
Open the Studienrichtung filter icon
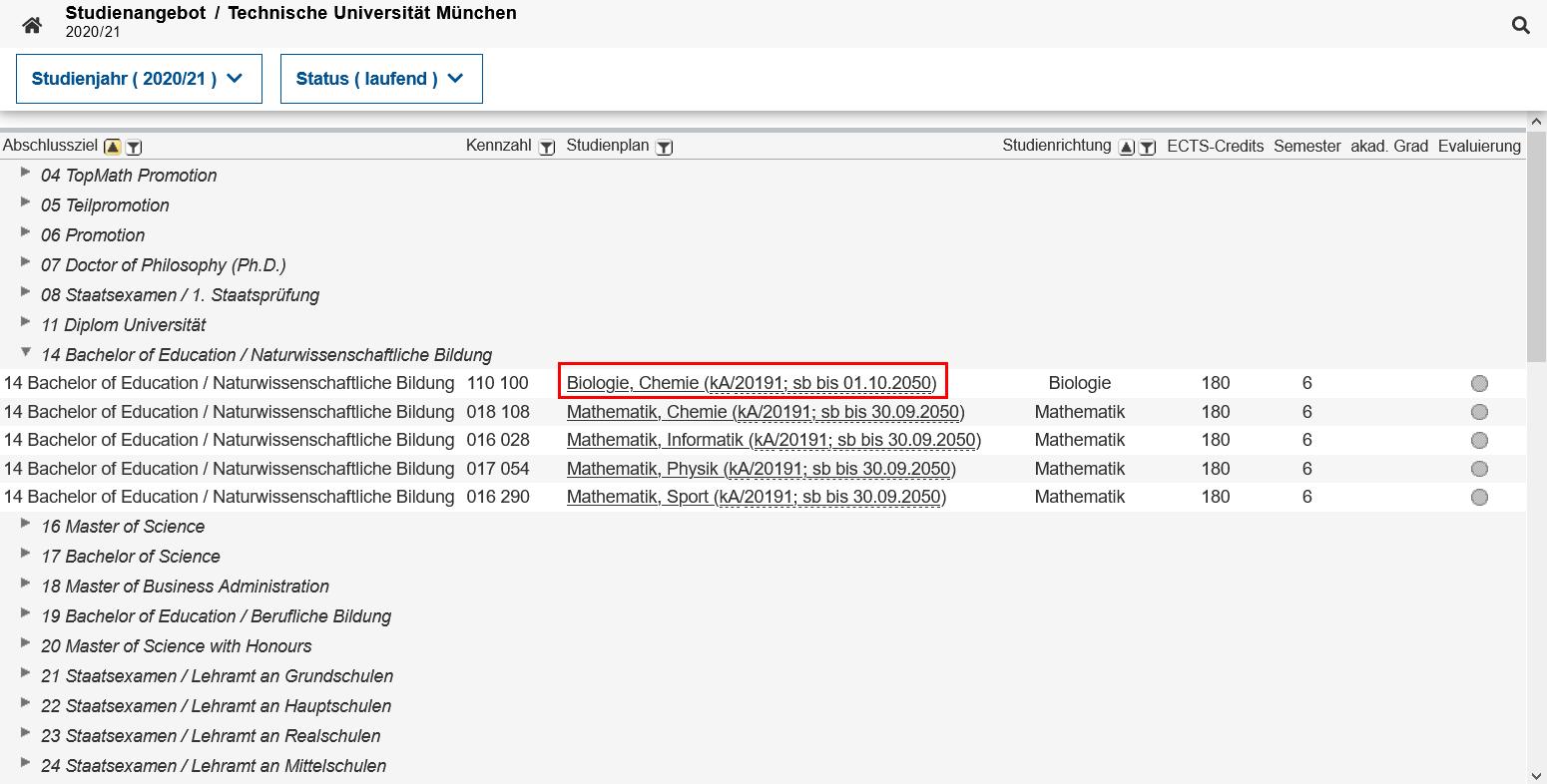(x=1147, y=148)
